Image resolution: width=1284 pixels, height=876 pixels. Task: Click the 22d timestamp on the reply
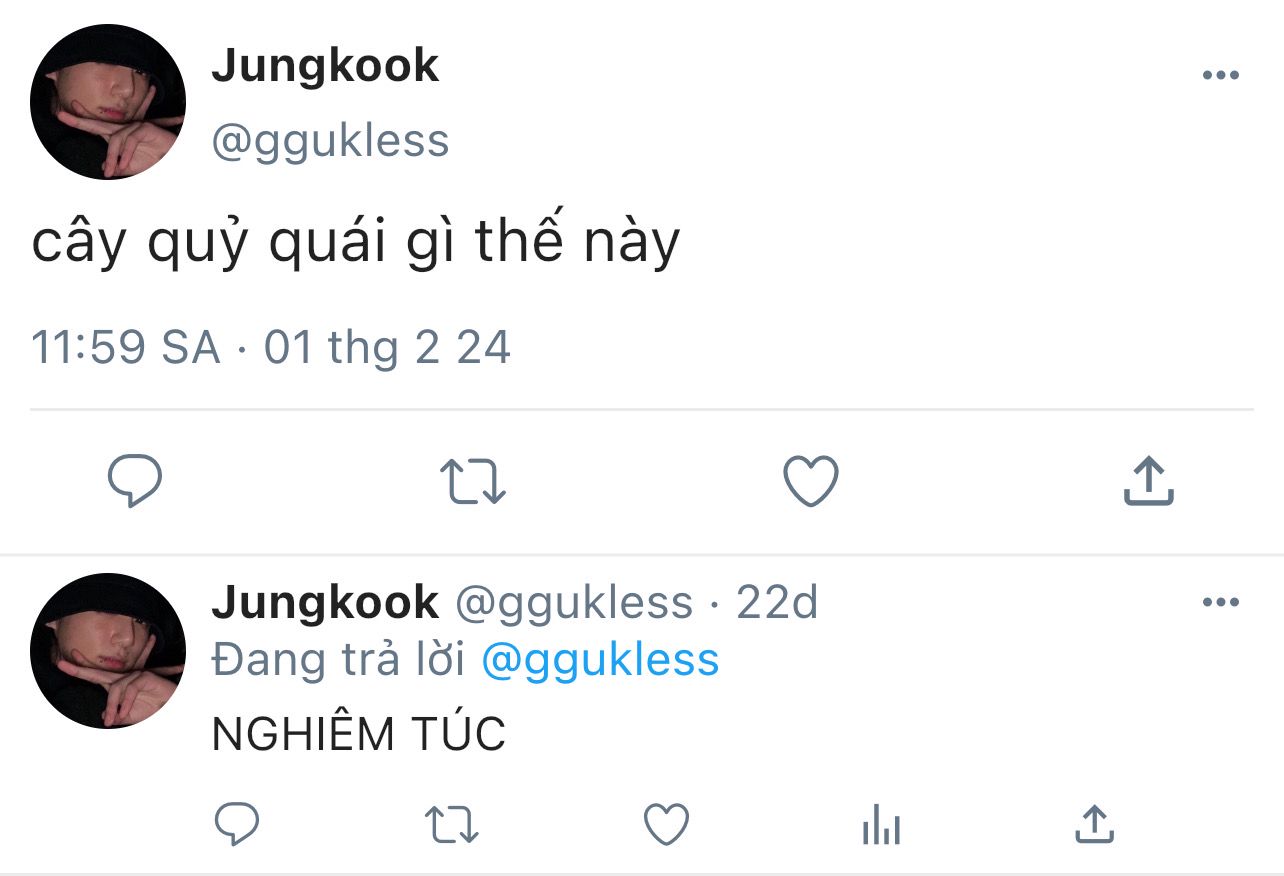click(777, 602)
